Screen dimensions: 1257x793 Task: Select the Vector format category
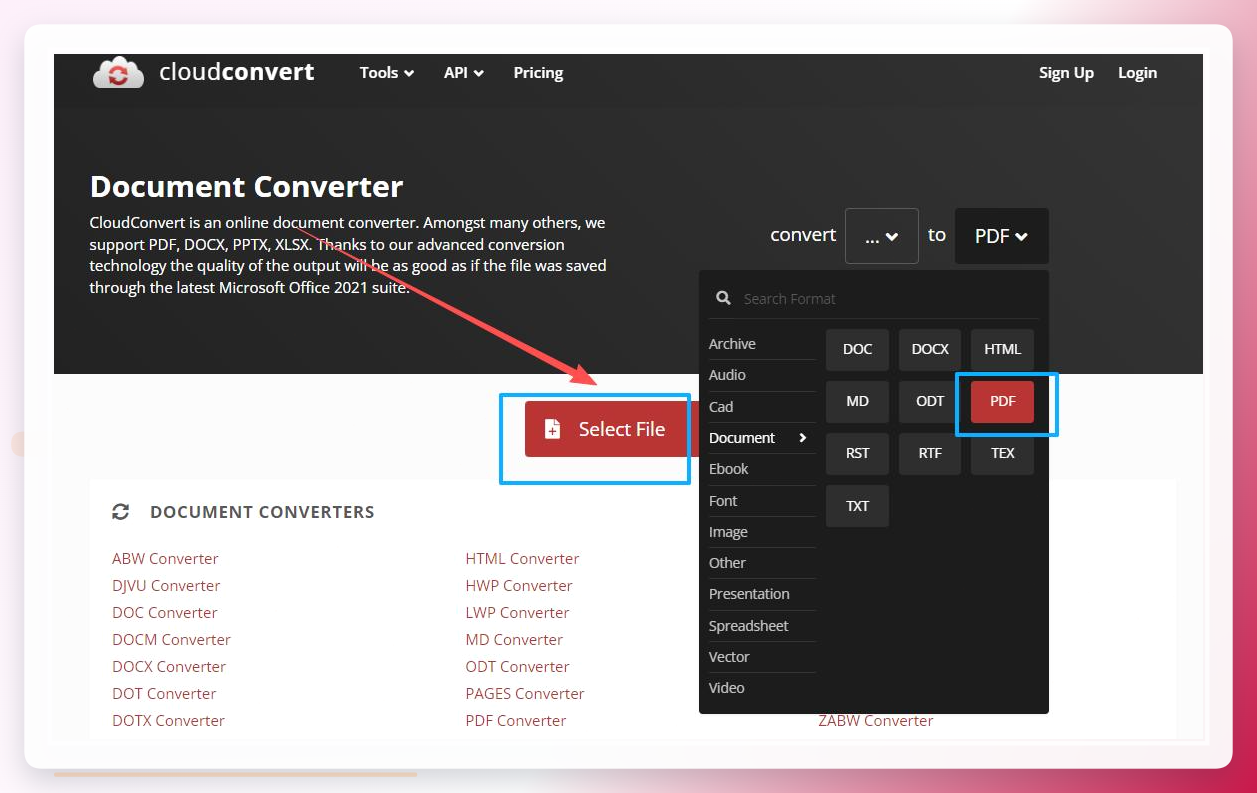(x=761, y=657)
